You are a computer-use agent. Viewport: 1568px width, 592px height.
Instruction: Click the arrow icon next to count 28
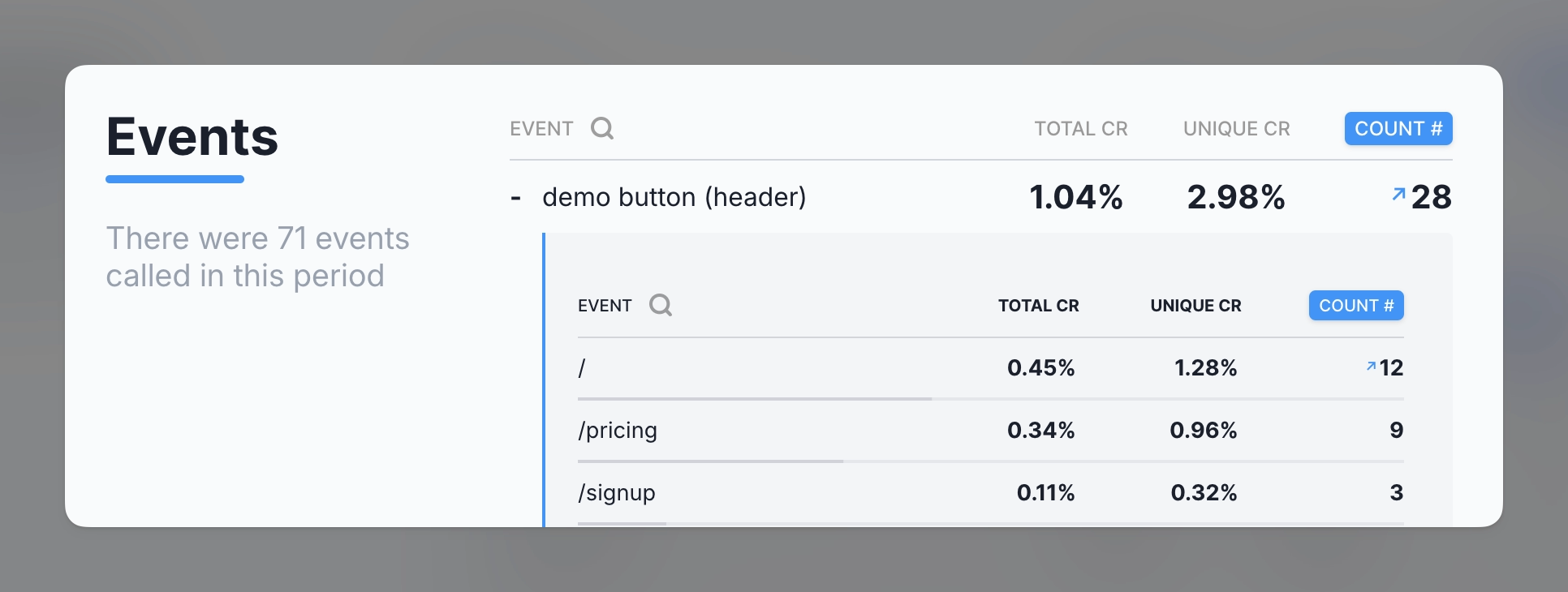point(1398,195)
